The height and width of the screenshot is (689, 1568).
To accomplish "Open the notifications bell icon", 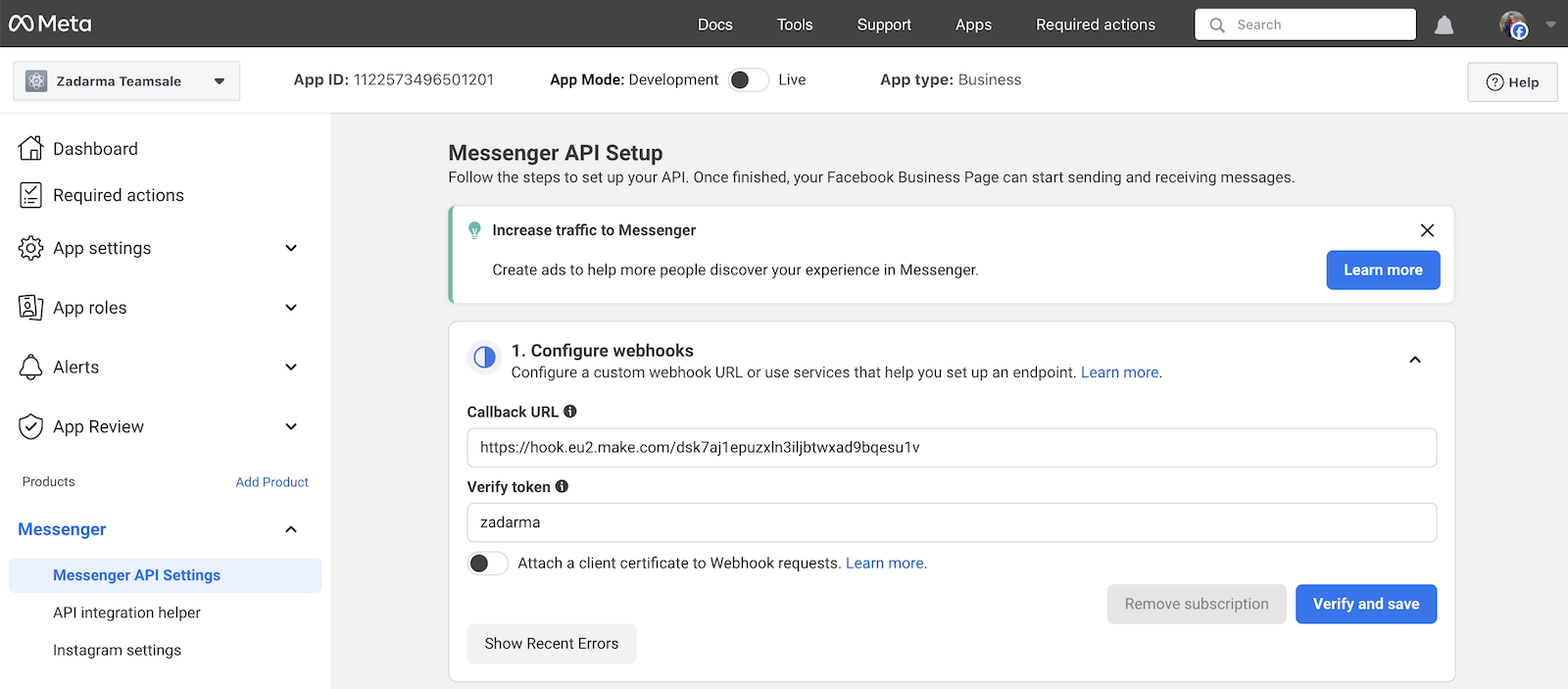I will 1444,25.
